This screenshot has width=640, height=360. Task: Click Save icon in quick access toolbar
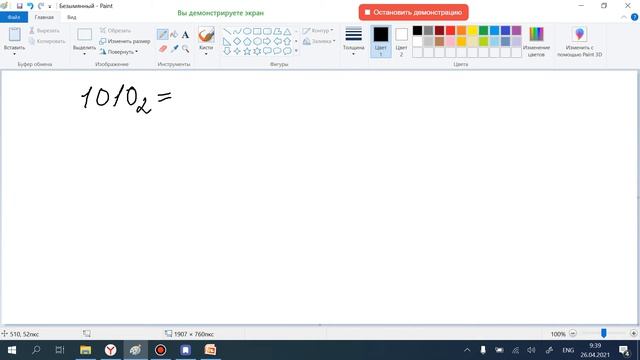tap(19, 6)
